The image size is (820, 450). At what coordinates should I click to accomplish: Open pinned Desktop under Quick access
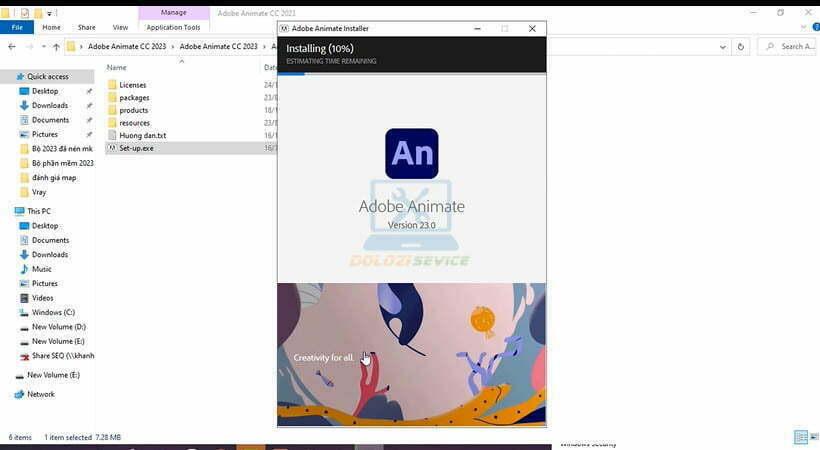click(45, 91)
